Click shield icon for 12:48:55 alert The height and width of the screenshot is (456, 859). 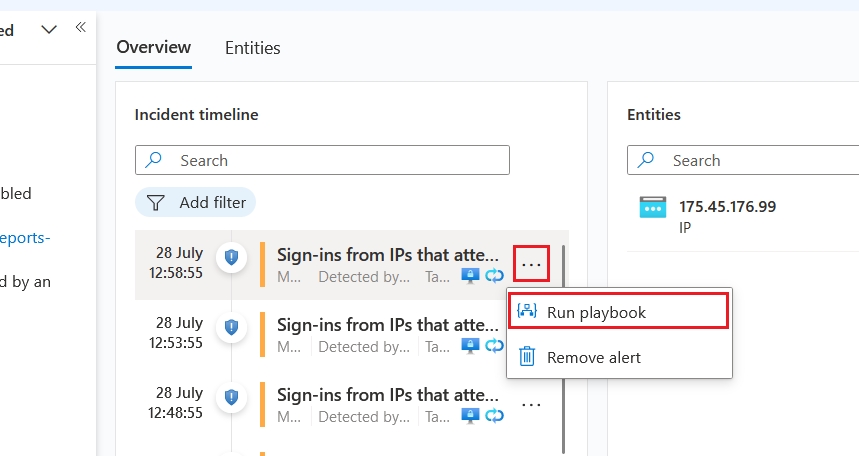click(x=232, y=395)
